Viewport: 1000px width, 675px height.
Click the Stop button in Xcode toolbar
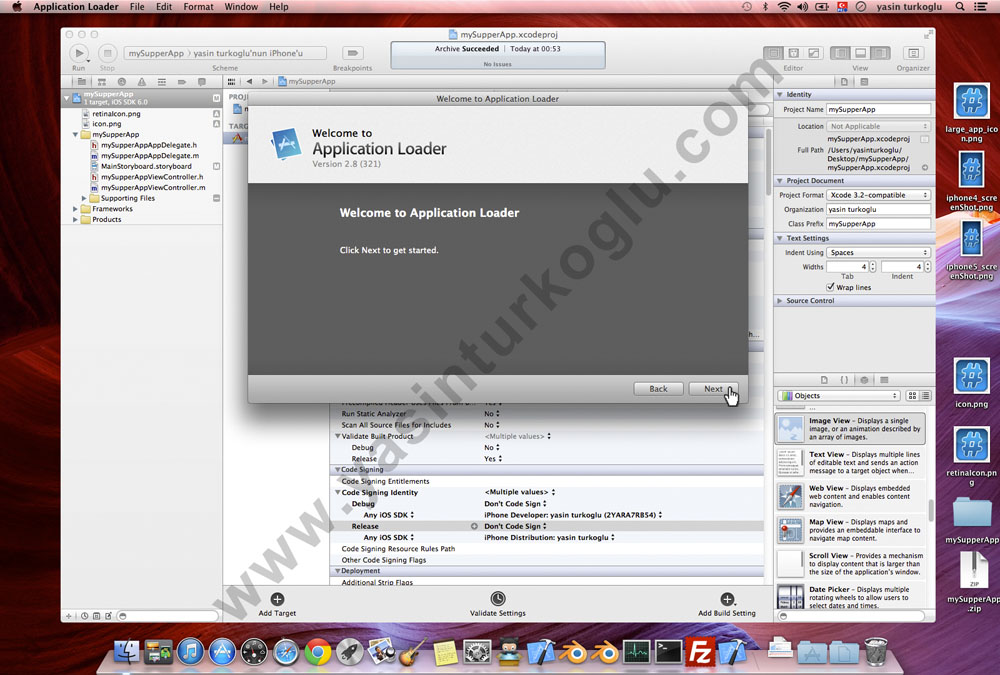point(107,53)
